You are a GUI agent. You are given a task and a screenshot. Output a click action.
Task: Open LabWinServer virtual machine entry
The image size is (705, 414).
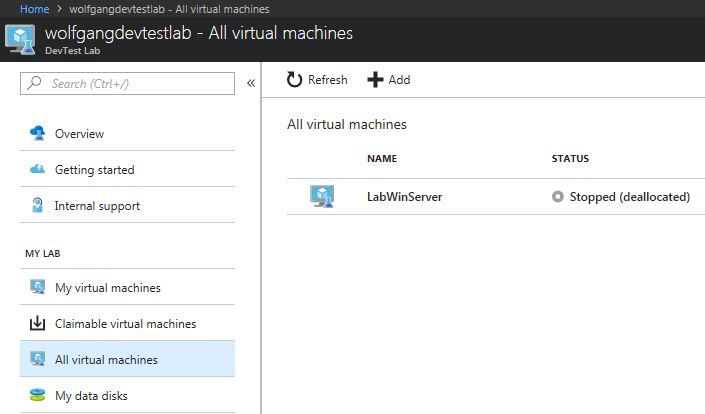click(404, 197)
